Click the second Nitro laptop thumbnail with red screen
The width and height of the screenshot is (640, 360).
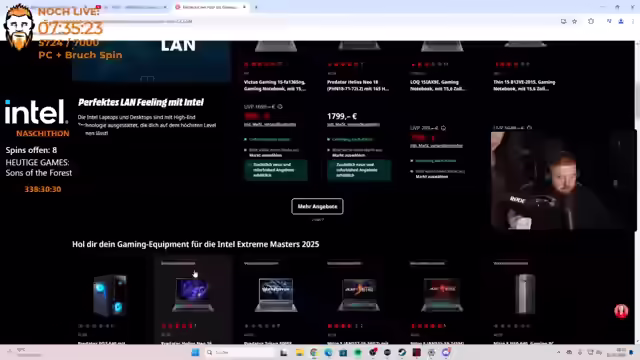pos(442,295)
